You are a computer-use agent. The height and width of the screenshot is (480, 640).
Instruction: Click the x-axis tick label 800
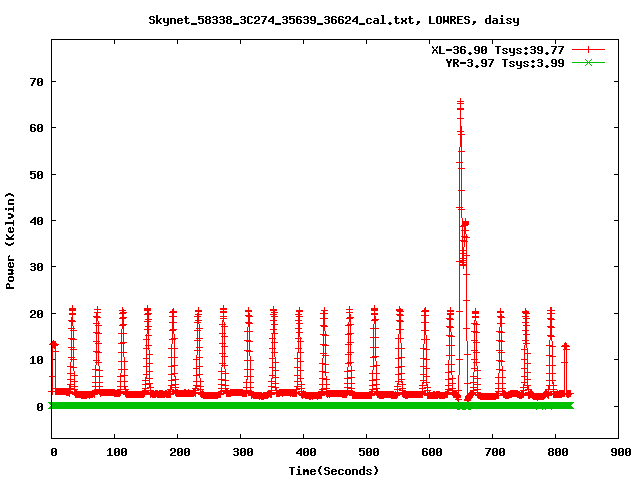[558, 452]
